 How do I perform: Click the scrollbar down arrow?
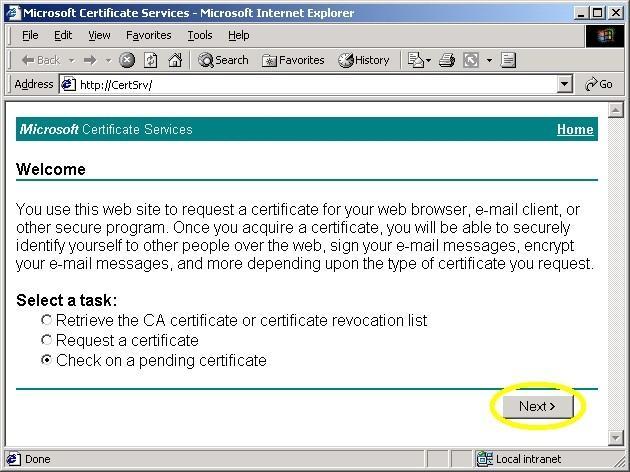point(616,438)
